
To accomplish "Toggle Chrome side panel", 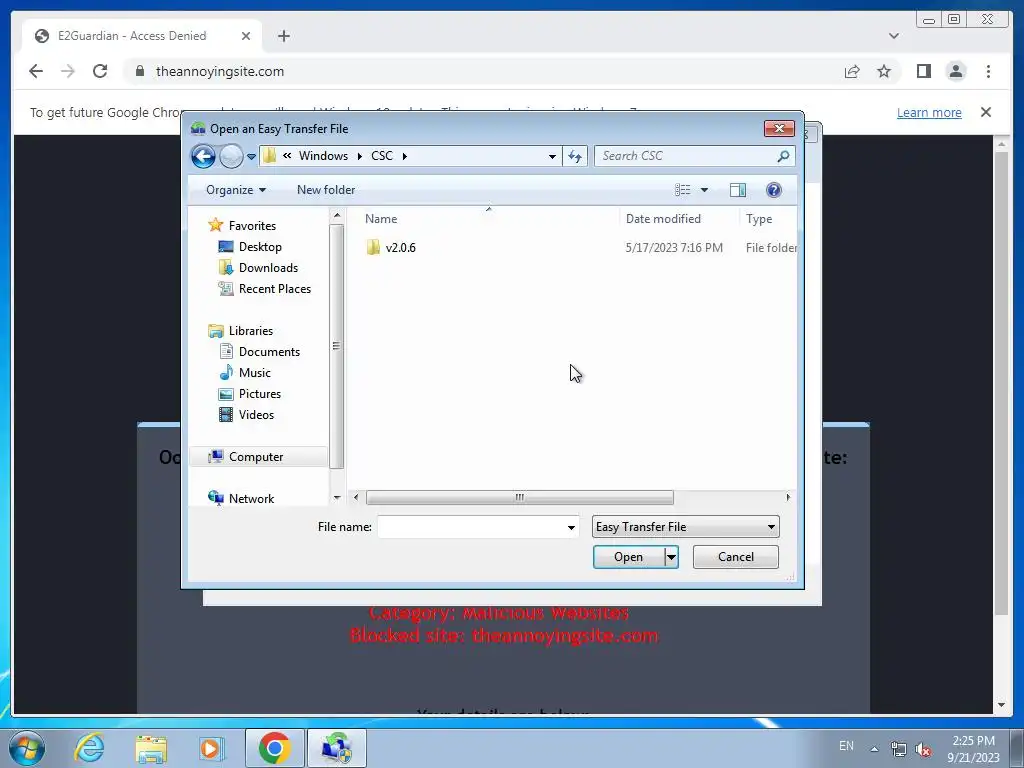I will tap(924, 71).
